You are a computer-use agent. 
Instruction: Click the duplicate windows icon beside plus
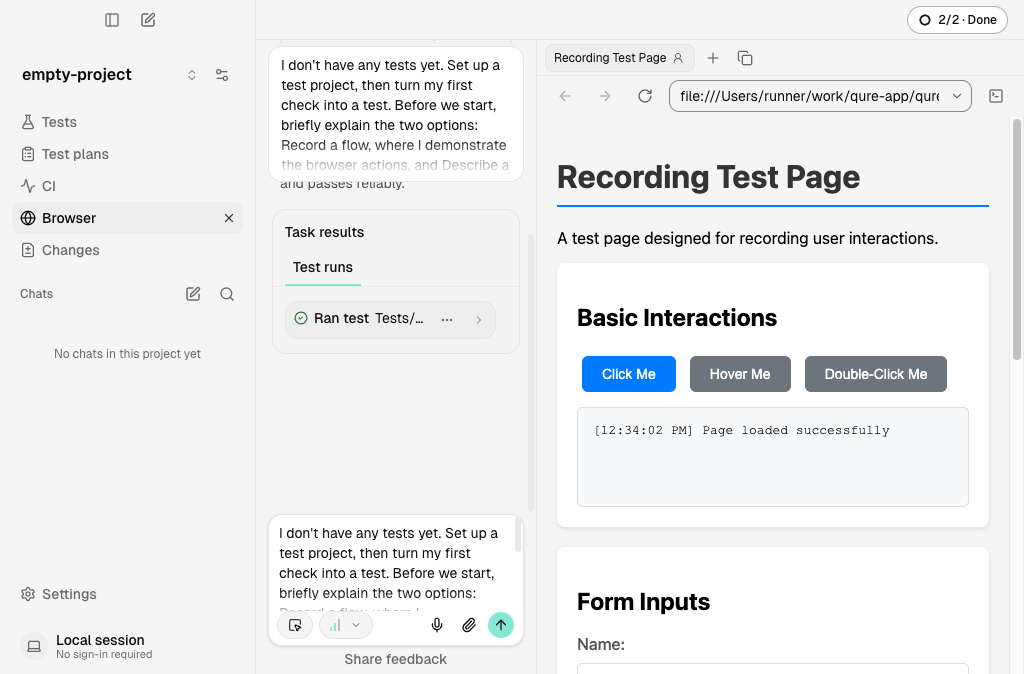point(744,58)
